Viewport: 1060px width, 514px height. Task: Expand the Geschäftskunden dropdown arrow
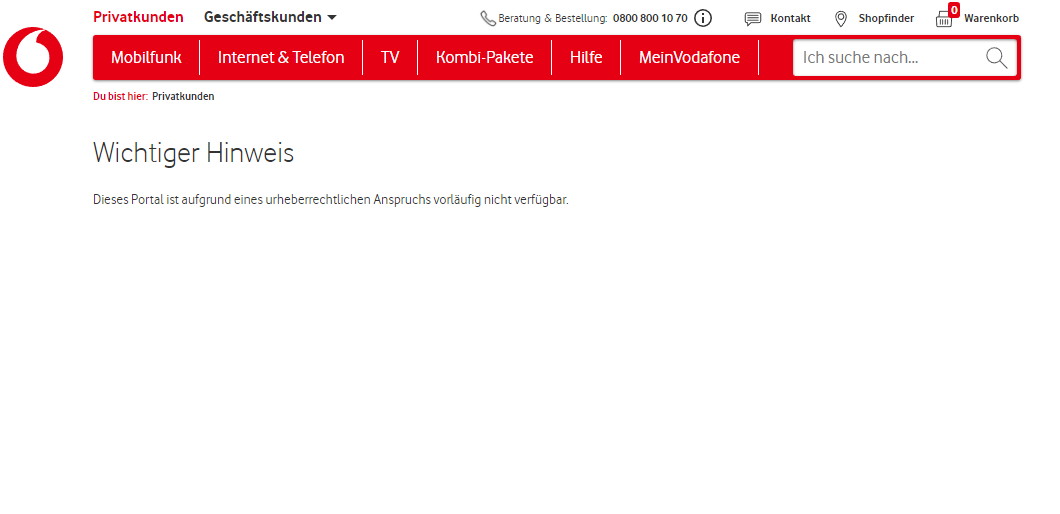331,18
